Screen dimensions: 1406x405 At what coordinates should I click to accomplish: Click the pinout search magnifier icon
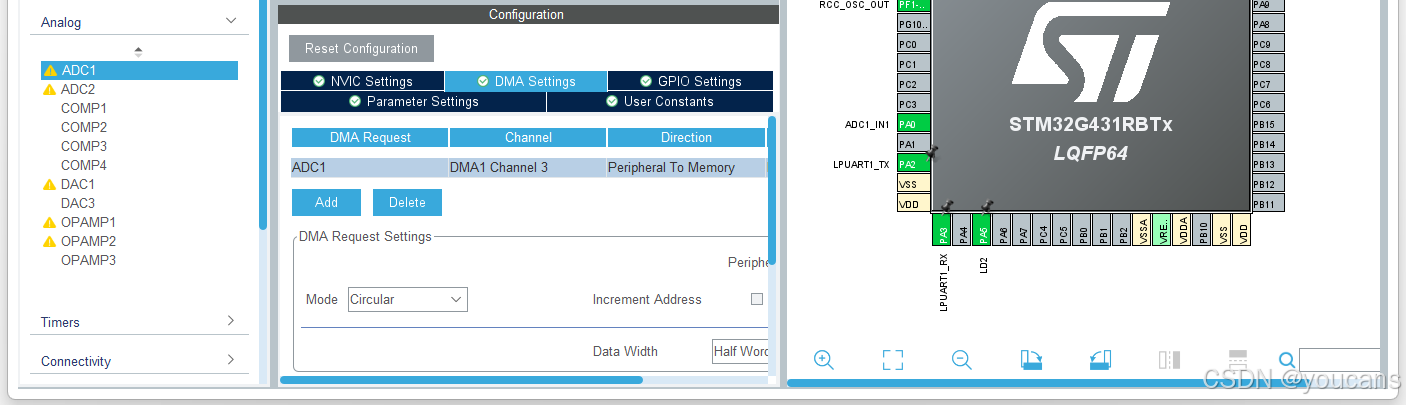tap(1287, 360)
